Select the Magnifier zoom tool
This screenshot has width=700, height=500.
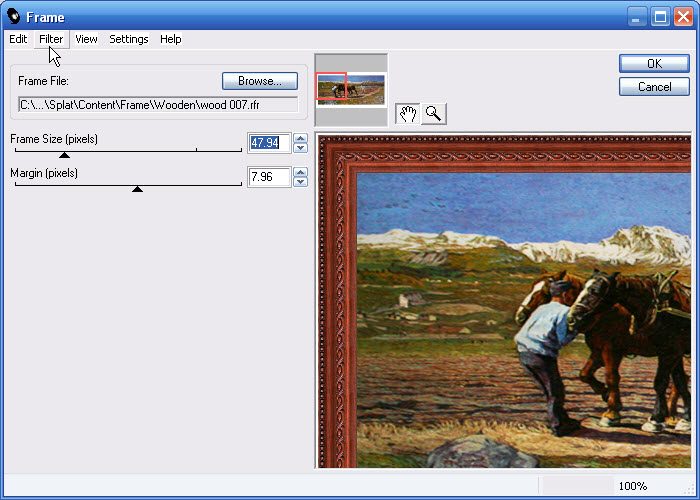pos(433,114)
